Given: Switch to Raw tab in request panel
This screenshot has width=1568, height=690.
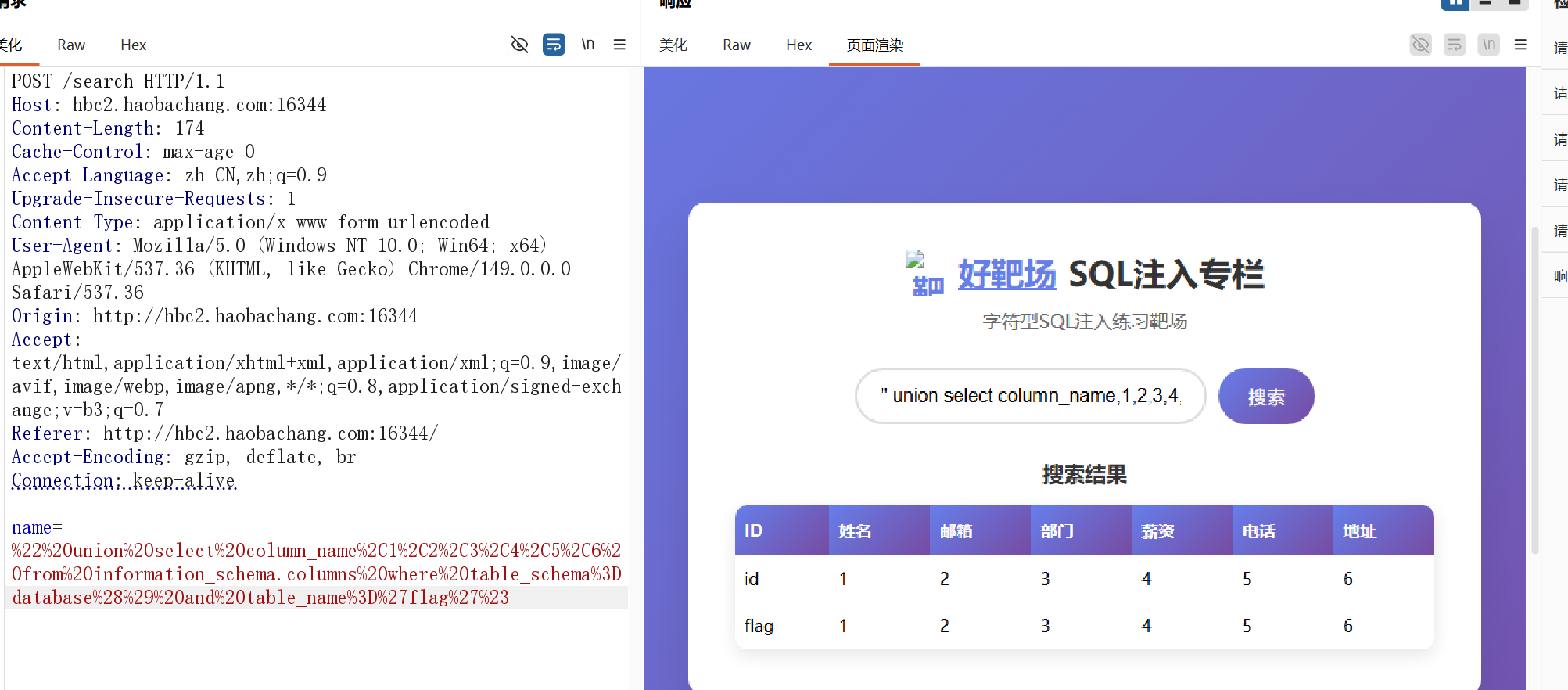Looking at the screenshot, I should pos(71,45).
